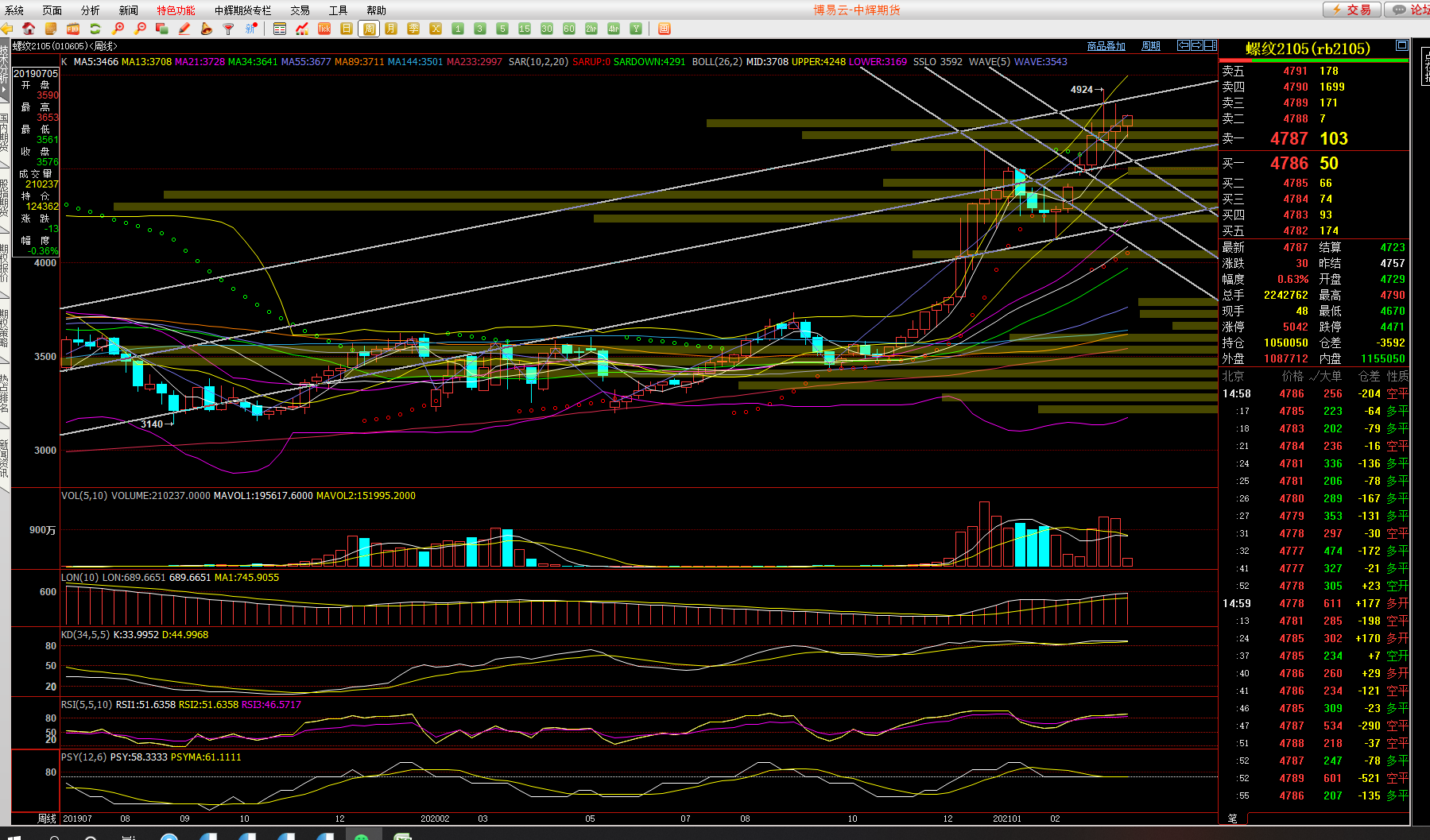Click the Home icon in the toolbar
Image resolution: width=1430 pixels, height=840 pixels.
pyautogui.click(x=29, y=29)
